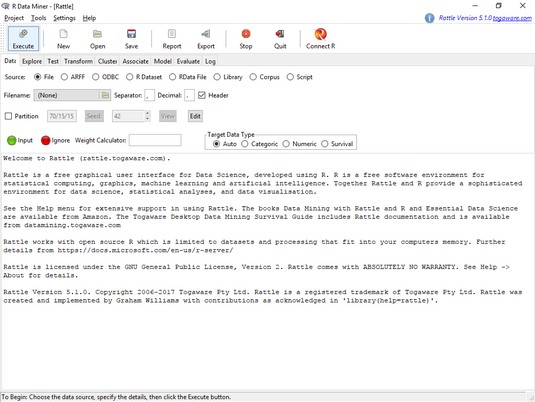The image size is (535, 402).
Task: Click the View button
Action: pos(168,116)
